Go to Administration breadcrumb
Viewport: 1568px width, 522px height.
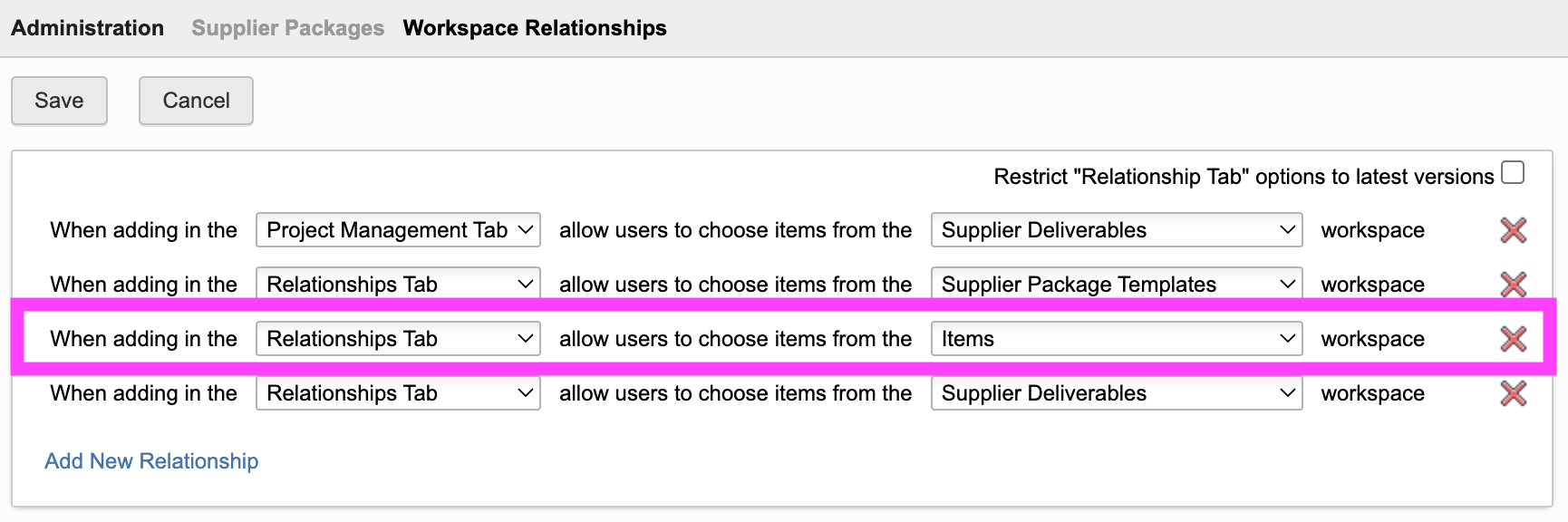click(88, 28)
